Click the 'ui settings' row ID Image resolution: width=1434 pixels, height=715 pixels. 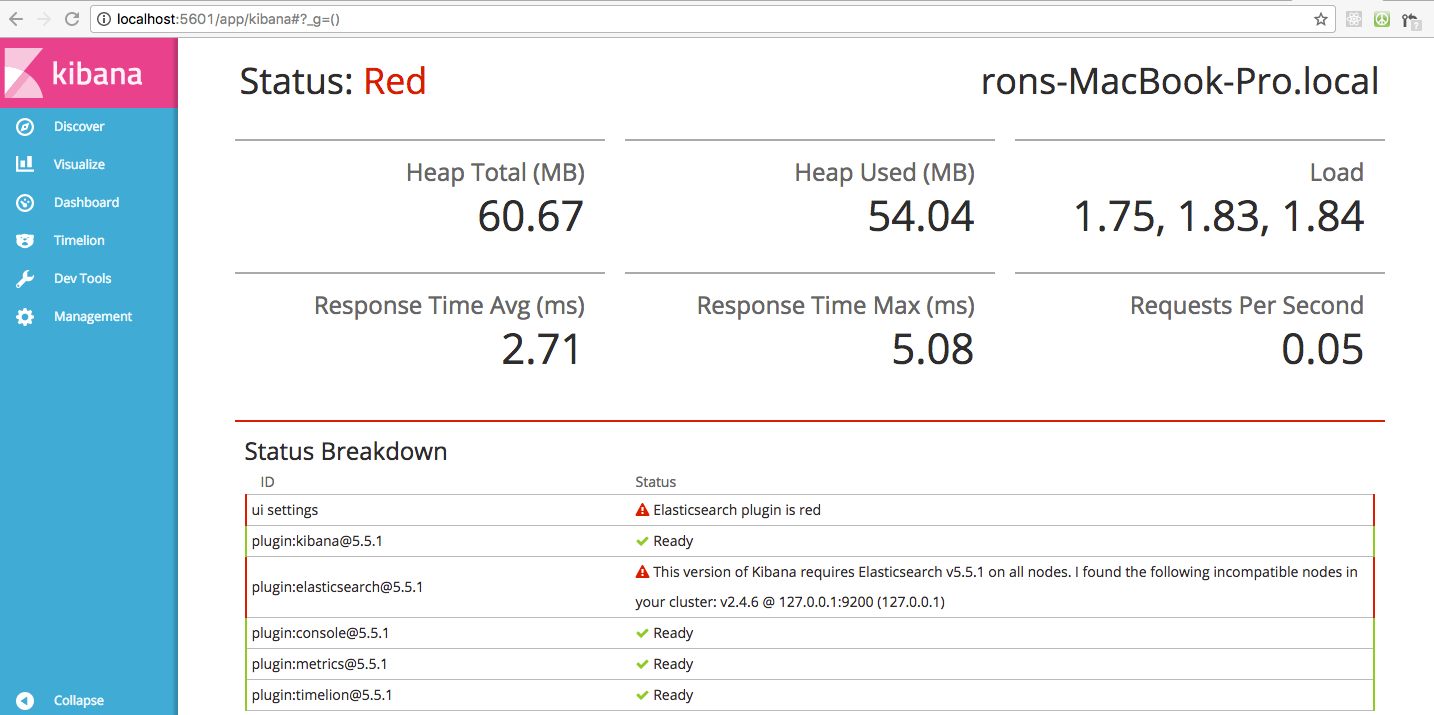click(285, 510)
